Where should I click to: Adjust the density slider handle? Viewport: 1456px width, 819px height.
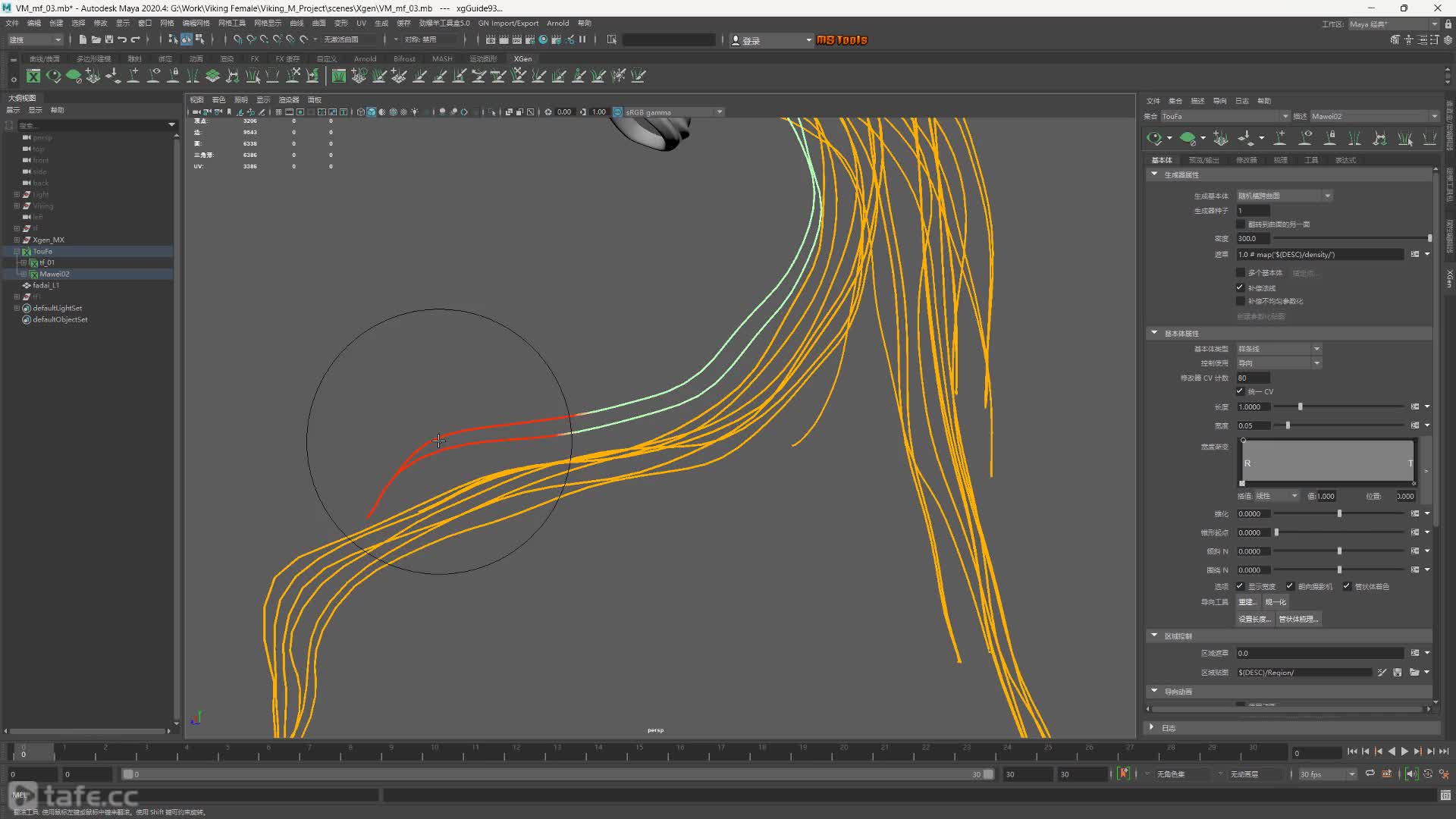click(1429, 239)
